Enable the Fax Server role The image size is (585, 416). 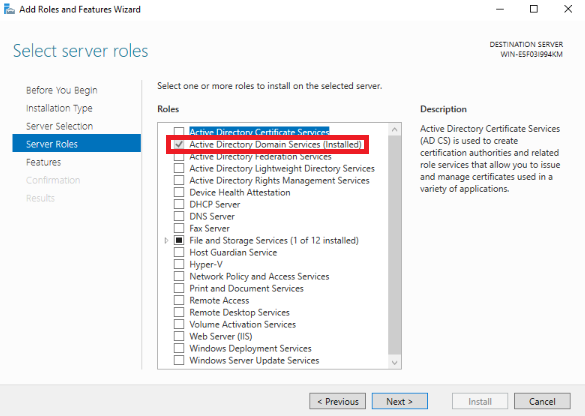click(x=179, y=228)
